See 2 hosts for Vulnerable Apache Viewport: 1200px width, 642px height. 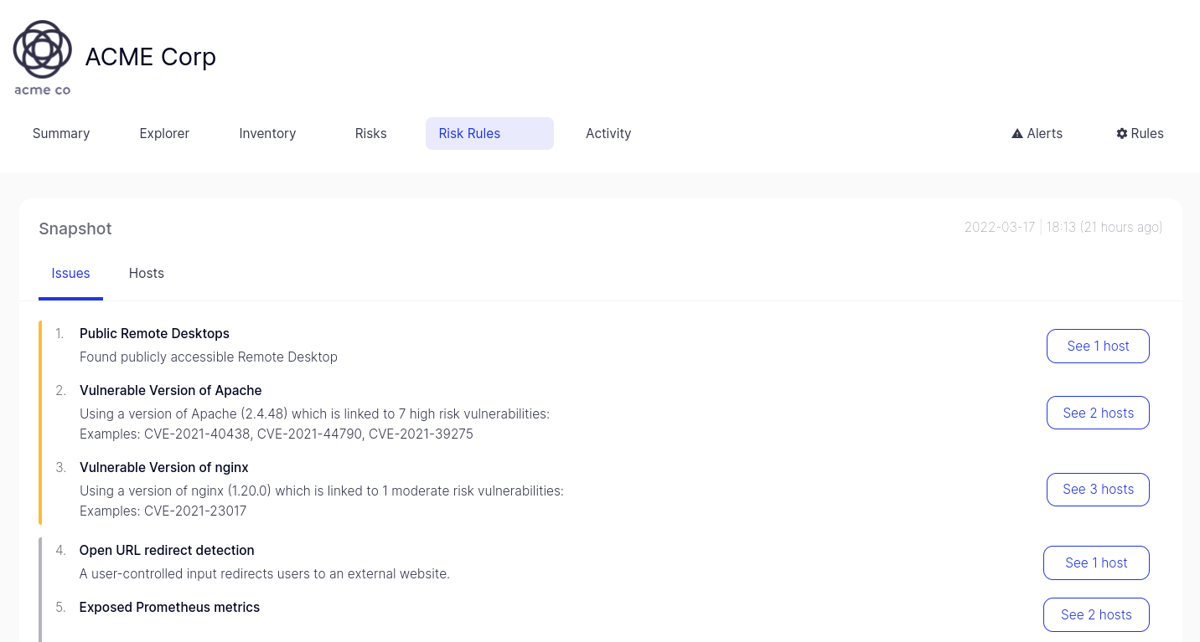click(x=1098, y=413)
